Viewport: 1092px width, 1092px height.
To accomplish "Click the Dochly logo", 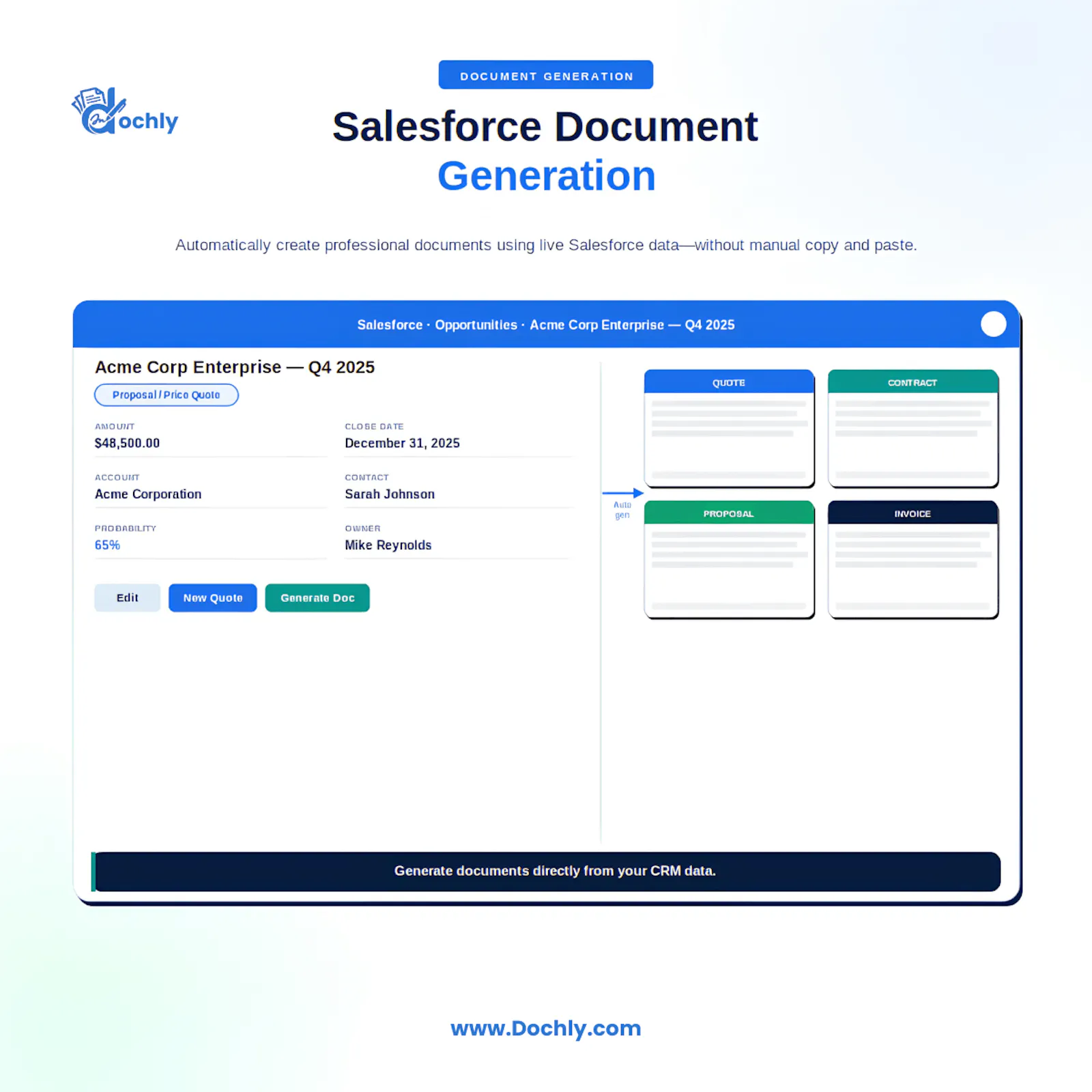I will click(x=125, y=111).
